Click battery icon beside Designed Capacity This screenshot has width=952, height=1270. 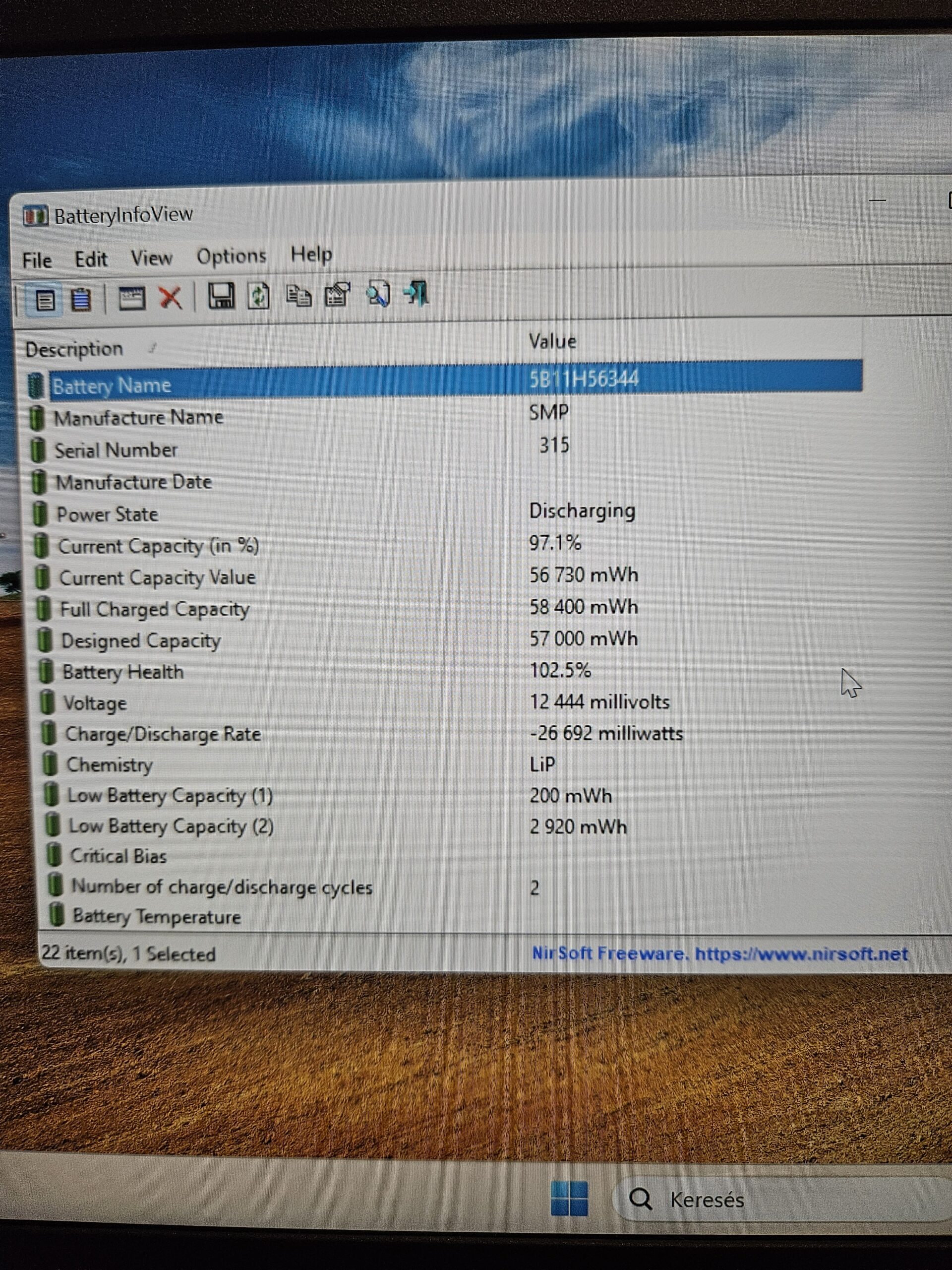pos(45,641)
